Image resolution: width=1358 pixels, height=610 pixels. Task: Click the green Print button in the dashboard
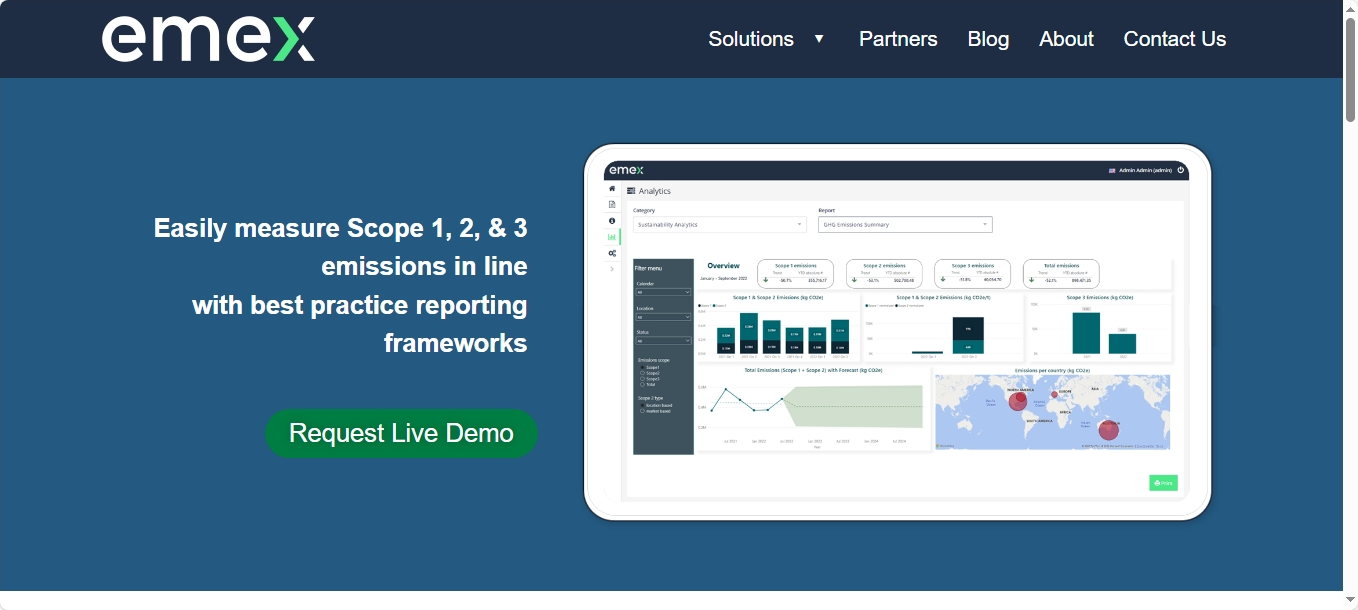coord(1163,483)
